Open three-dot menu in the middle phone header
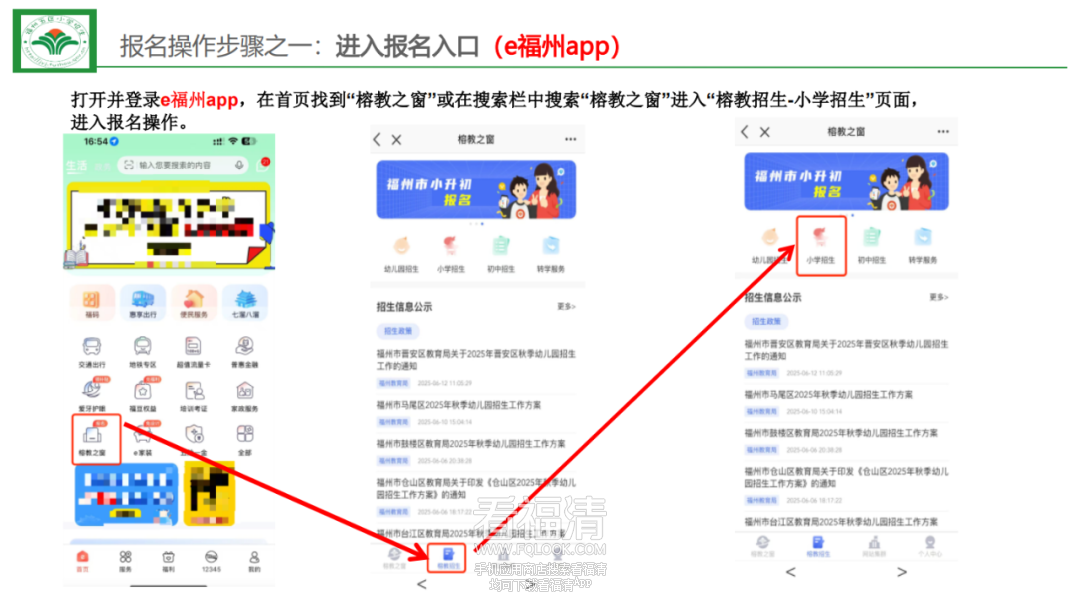 coord(570,140)
